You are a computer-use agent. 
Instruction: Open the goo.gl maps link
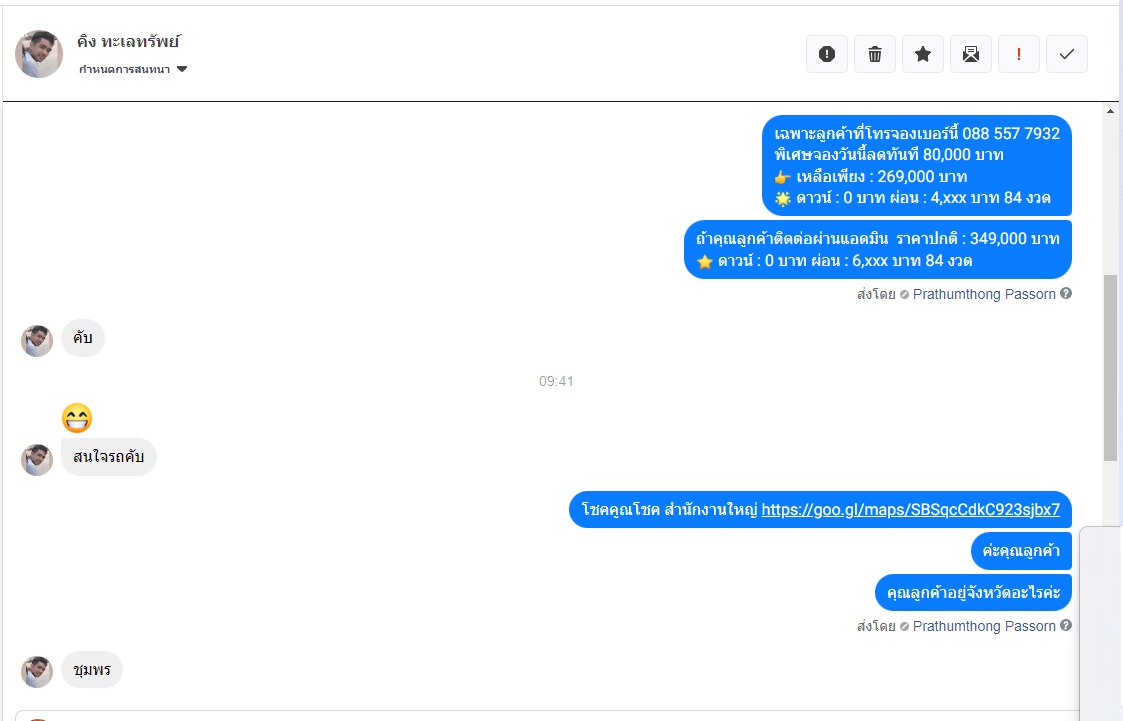[910, 510]
